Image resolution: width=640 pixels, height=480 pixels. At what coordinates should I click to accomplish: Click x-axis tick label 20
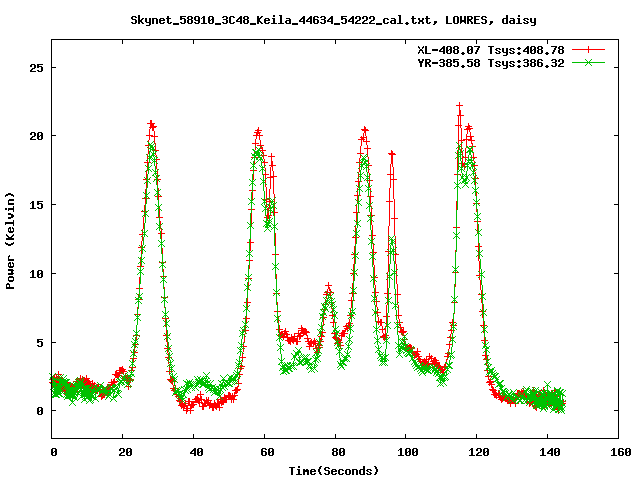click(125, 452)
